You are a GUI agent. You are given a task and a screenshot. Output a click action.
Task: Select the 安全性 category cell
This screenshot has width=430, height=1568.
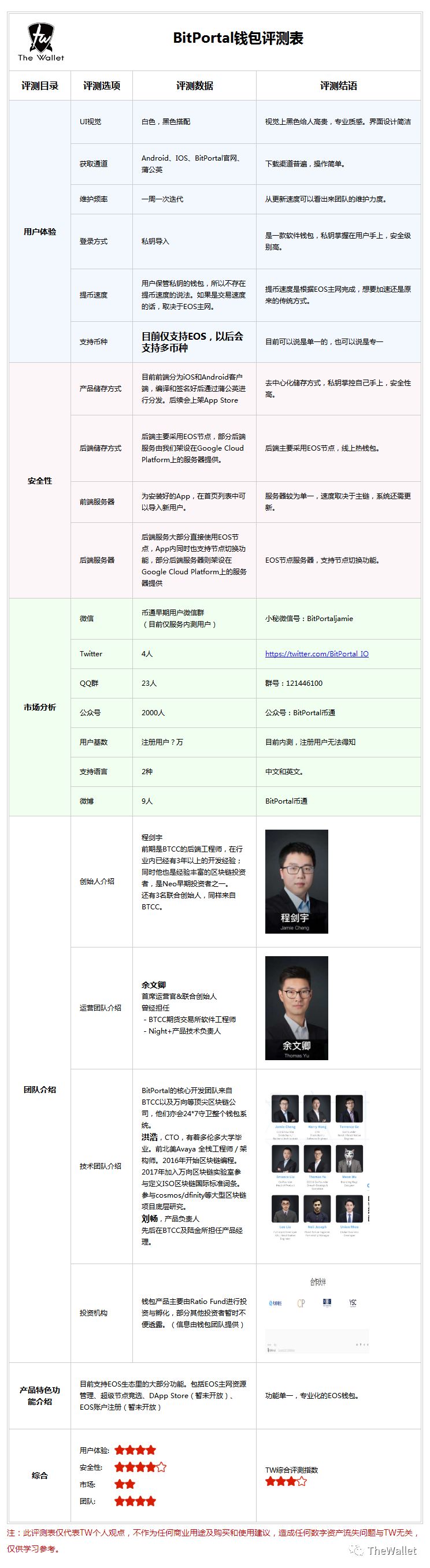[40, 481]
